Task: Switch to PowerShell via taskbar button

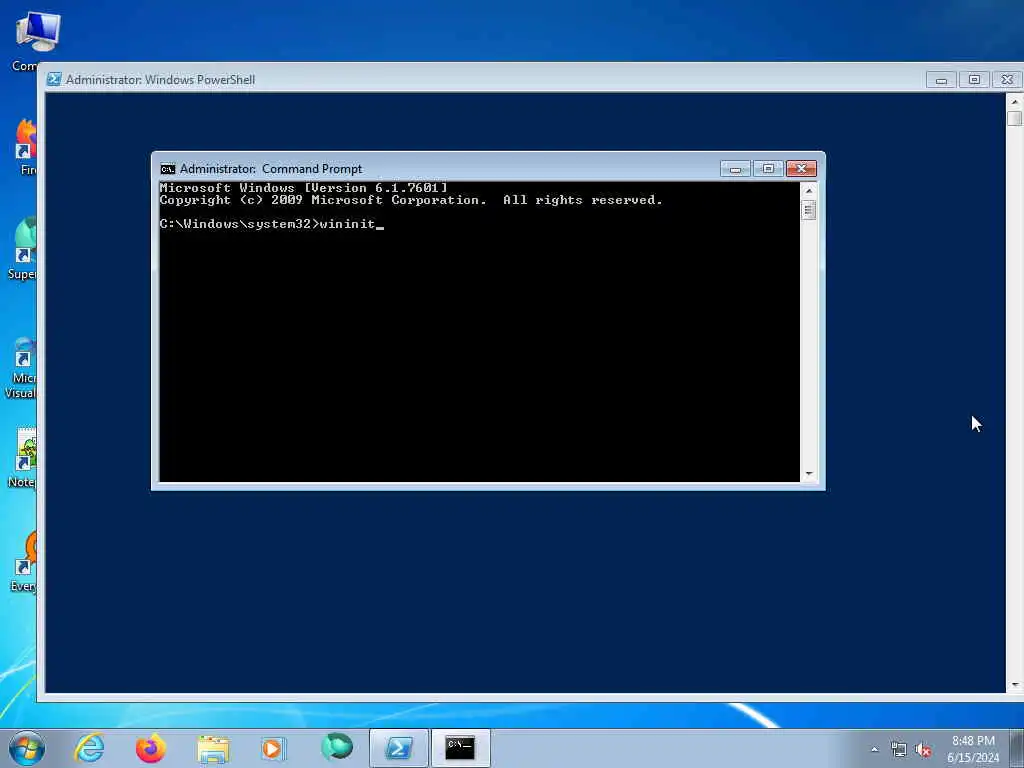Action: point(398,748)
